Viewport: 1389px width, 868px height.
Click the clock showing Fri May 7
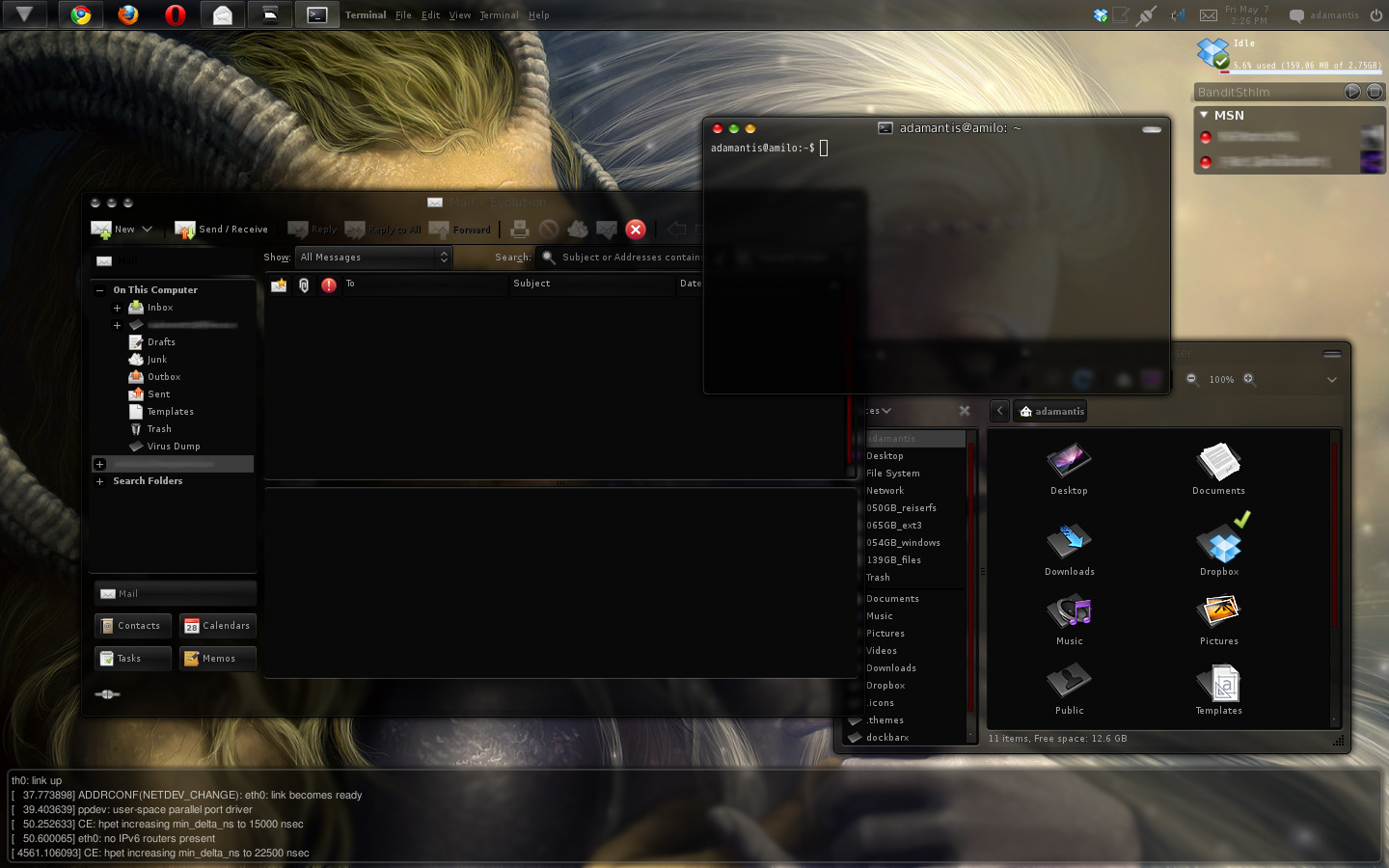(1247, 15)
